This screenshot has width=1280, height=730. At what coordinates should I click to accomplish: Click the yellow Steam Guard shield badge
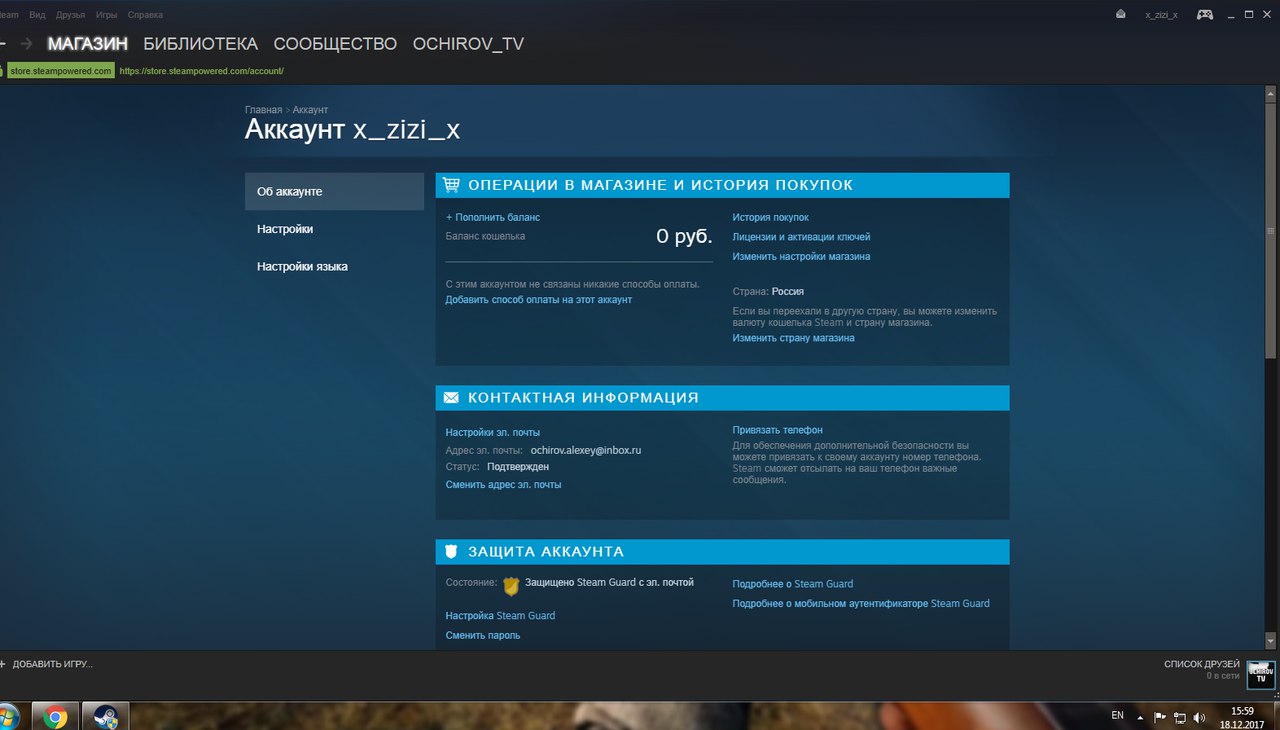point(511,586)
